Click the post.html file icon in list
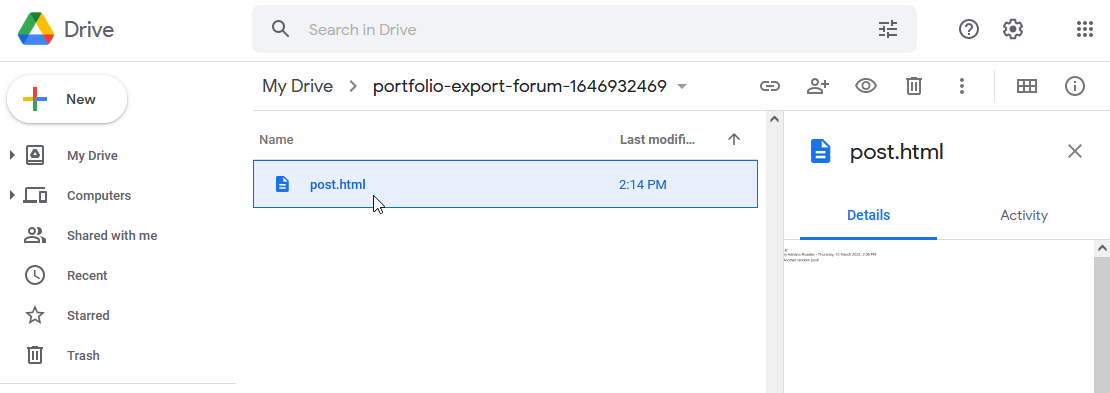This screenshot has width=1110, height=393. 282,184
